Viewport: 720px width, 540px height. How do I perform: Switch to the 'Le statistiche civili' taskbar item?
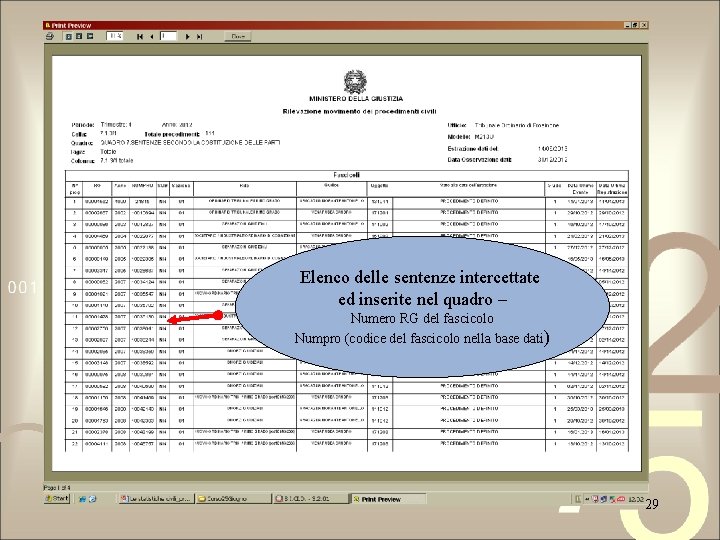(156, 499)
